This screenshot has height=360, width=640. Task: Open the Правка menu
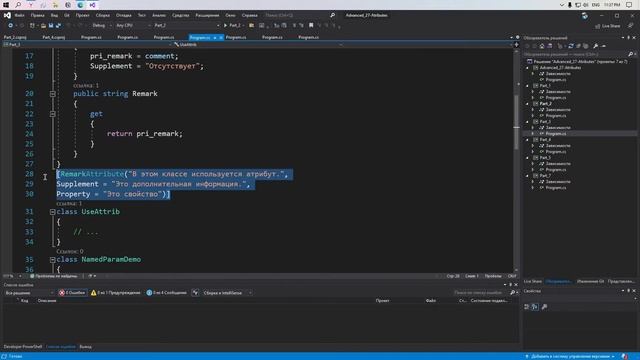[37, 15]
